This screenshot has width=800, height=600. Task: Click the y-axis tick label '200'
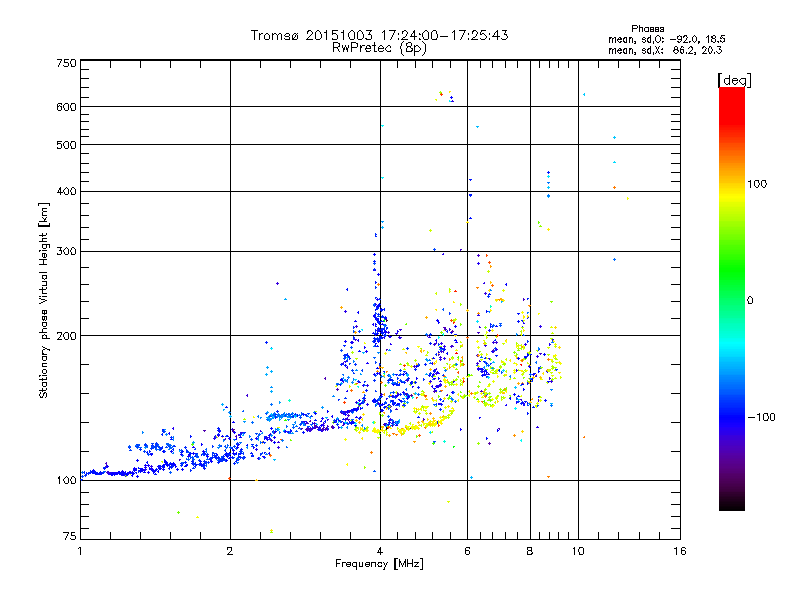(67, 336)
